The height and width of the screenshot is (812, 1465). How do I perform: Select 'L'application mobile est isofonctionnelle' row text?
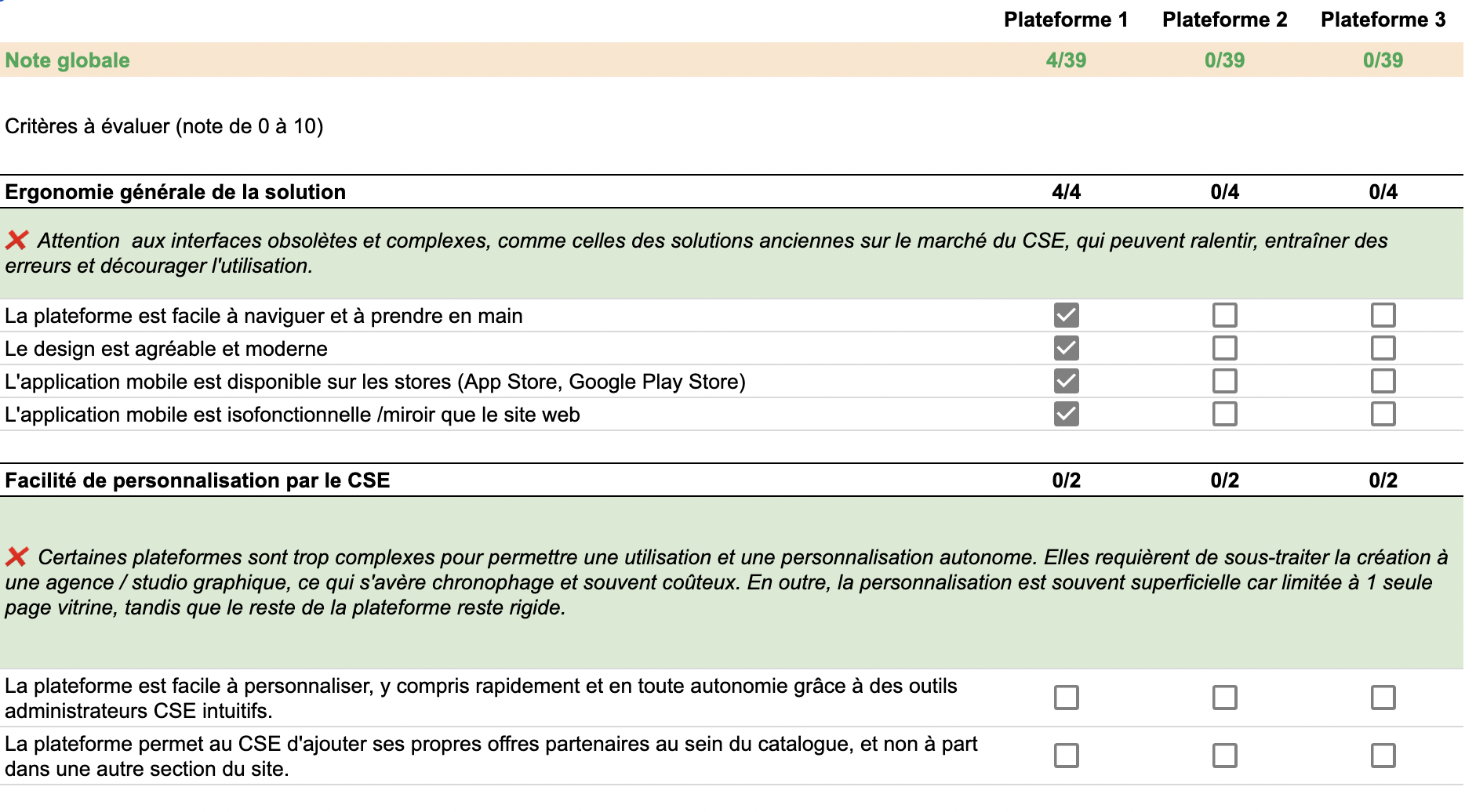(293, 415)
